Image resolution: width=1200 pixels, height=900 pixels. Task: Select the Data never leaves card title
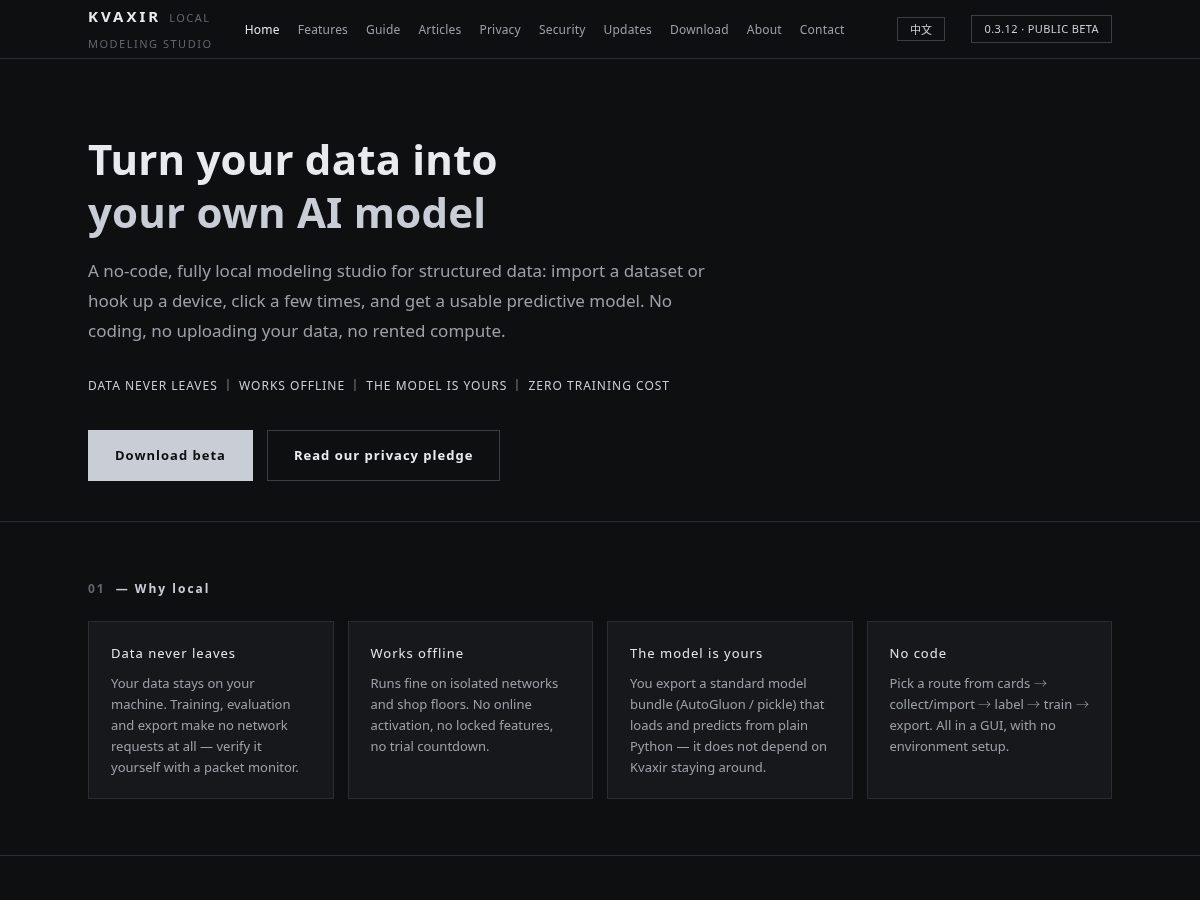[x=173, y=653]
